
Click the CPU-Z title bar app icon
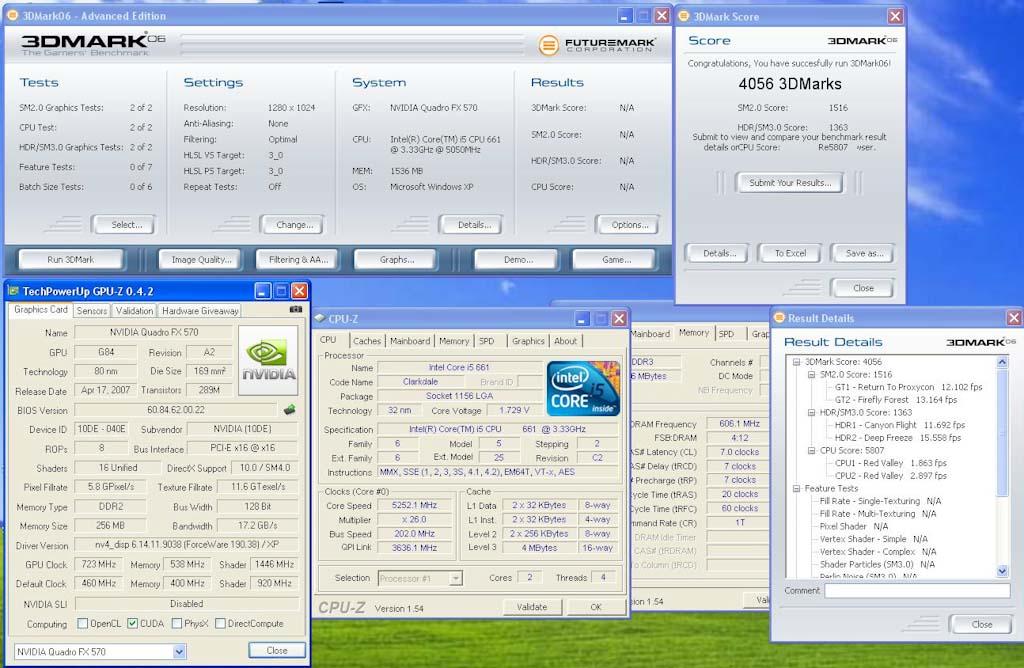coord(320,318)
